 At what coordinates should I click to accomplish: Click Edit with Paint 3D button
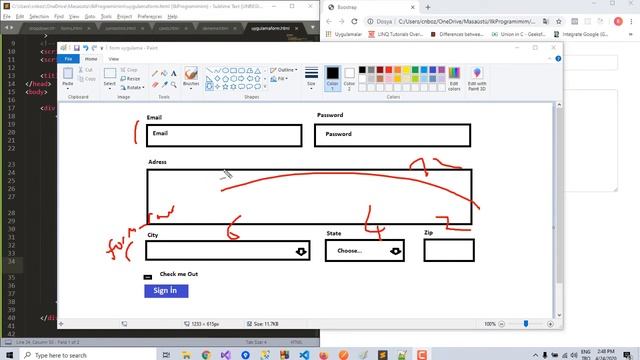click(477, 79)
